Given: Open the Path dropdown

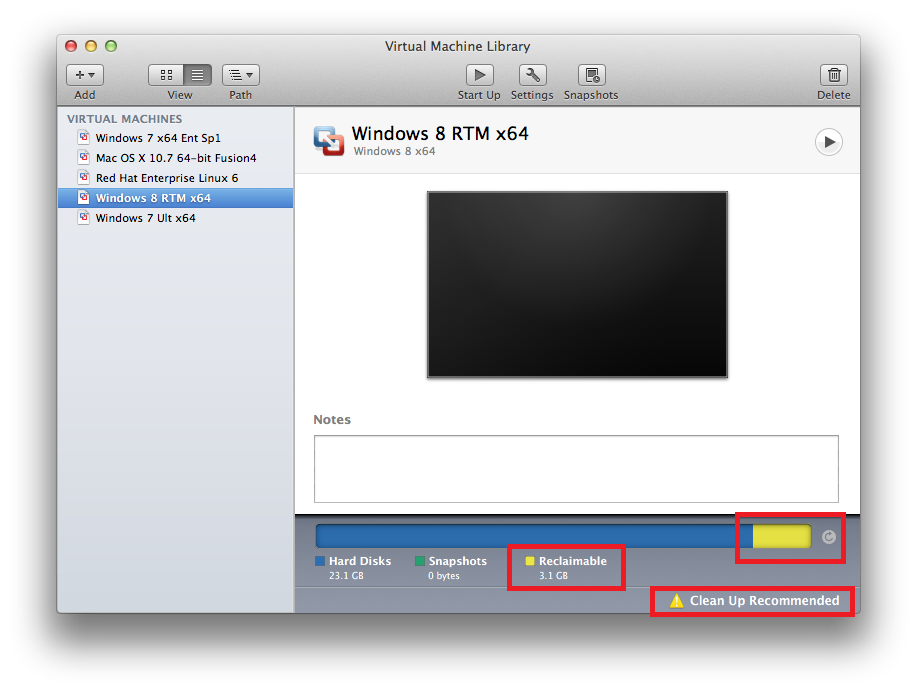Looking at the screenshot, I should click(x=240, y=75).
